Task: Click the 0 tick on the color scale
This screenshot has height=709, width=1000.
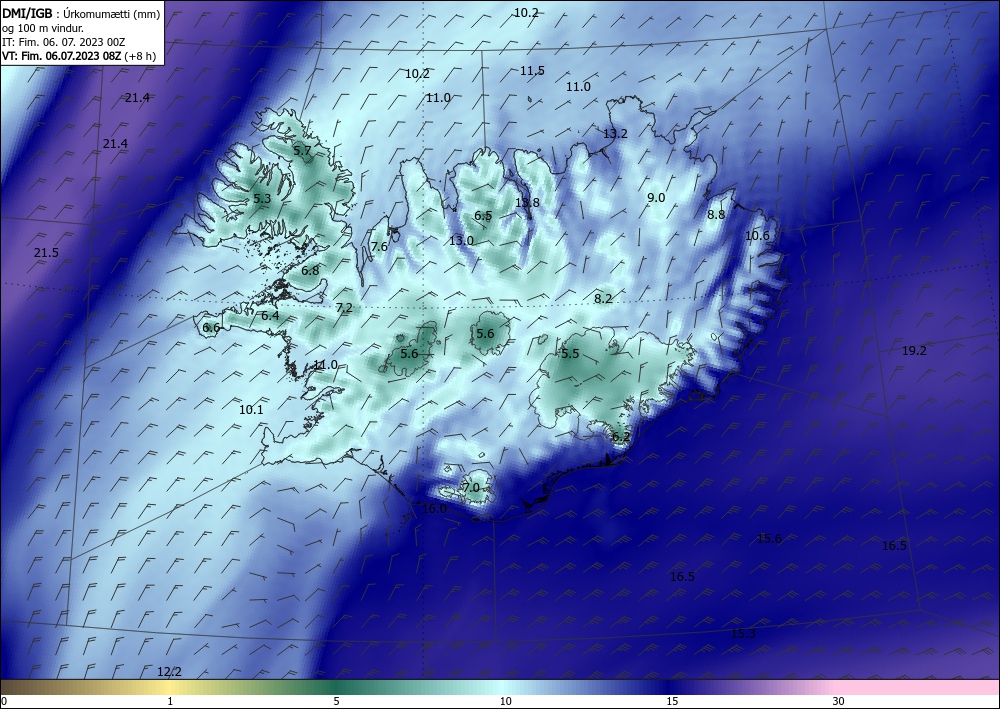Action: 4,702
